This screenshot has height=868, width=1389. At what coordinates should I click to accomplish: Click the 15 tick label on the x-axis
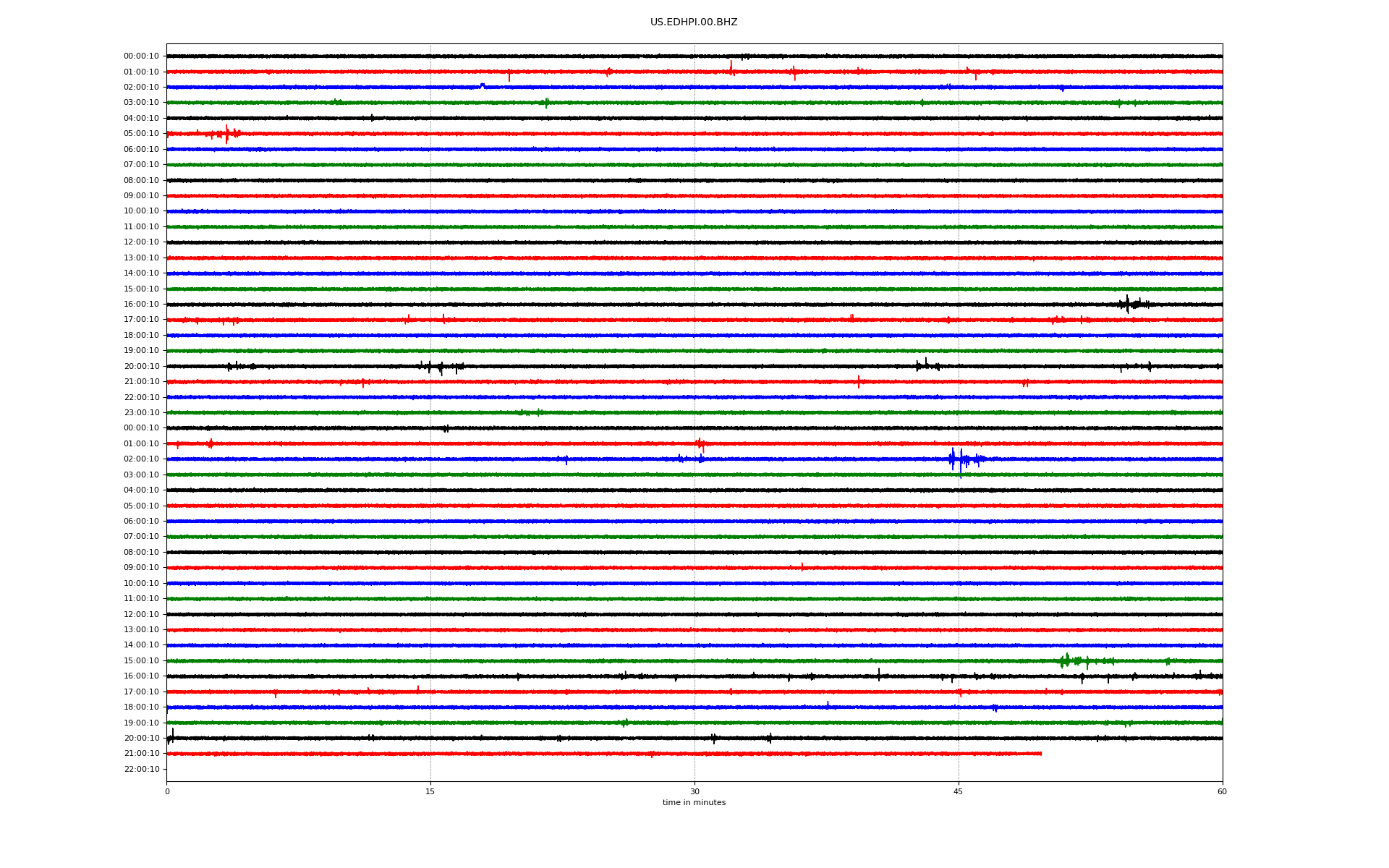[430, 791]
